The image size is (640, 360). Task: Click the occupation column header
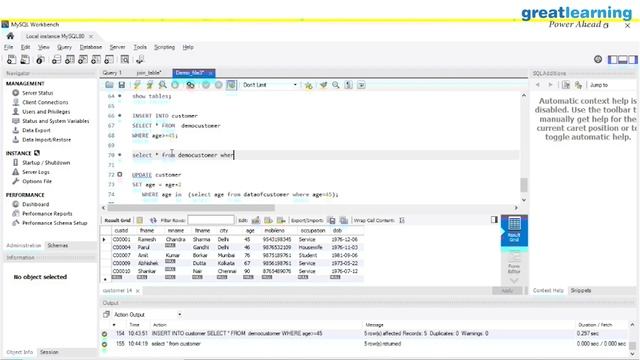click(313, 231)
